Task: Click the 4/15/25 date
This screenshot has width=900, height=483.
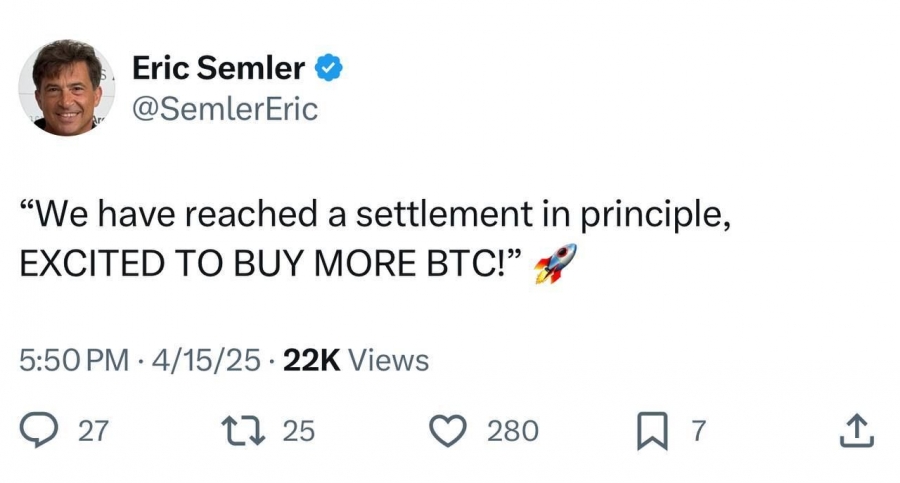Action: [x=207, y=361]
